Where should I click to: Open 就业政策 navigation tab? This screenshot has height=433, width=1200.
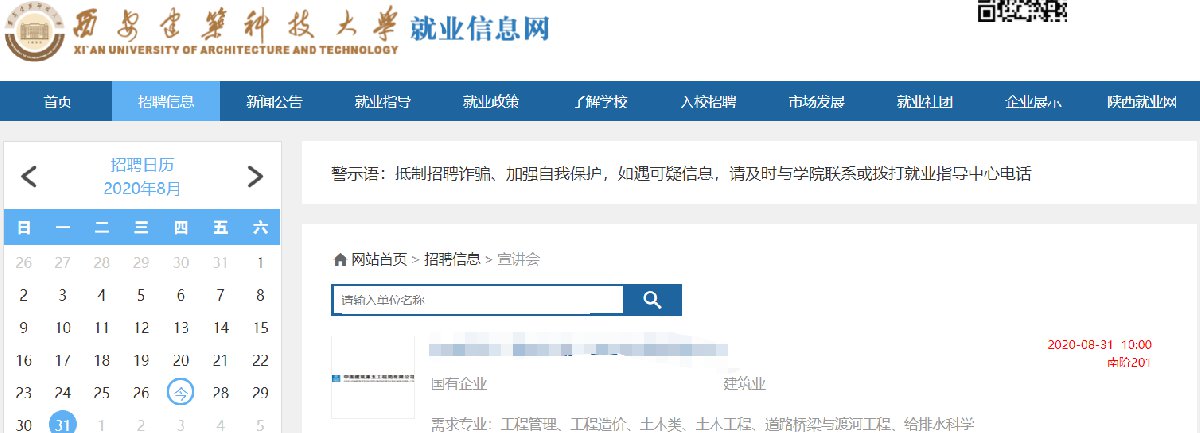point(490,102)
